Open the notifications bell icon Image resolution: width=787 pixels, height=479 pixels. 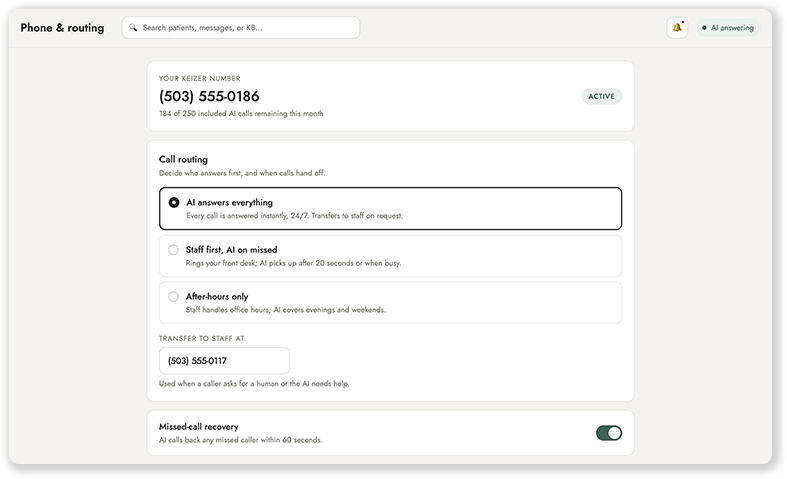coord(677,28)
